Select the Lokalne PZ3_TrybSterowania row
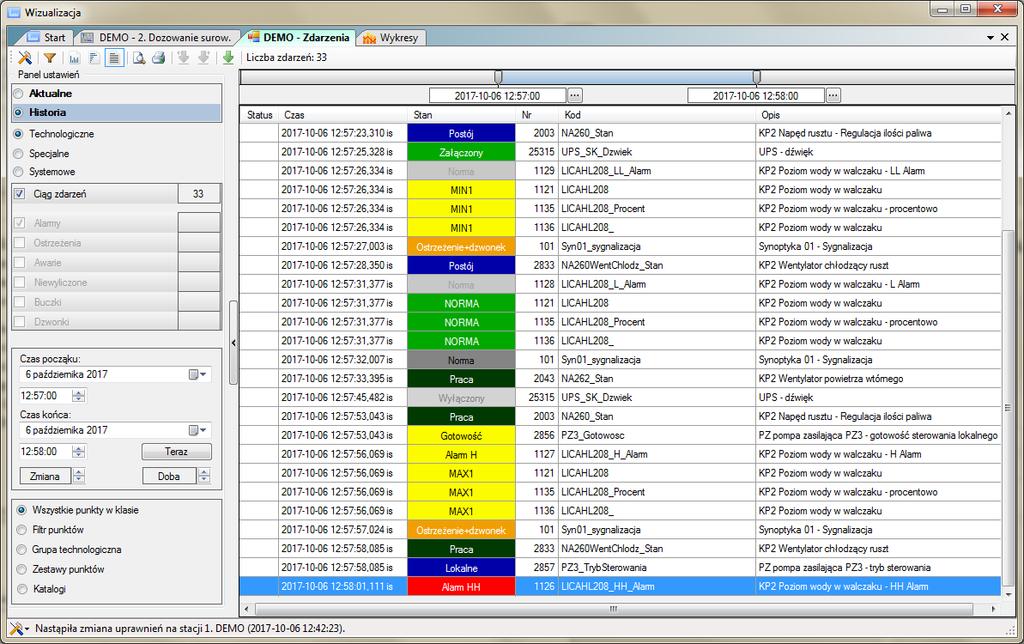The height and width of the screenshot is (644, 1024). pyautogui.click(x=620, y=568)
